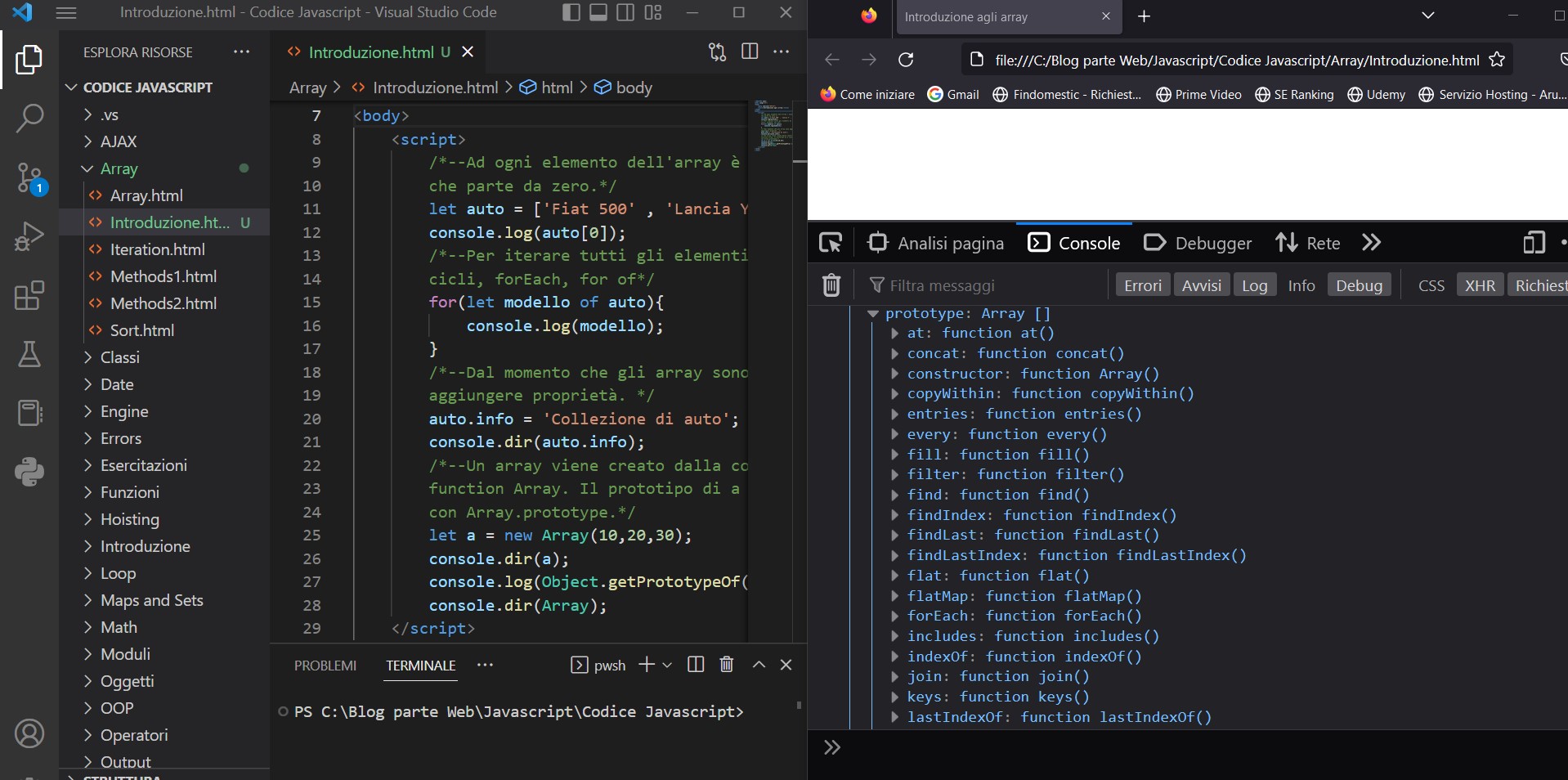This screenshot has width=1568, height=780.
Task: Kill the terminal with trash icon
Action: click(x=726, y=665)
